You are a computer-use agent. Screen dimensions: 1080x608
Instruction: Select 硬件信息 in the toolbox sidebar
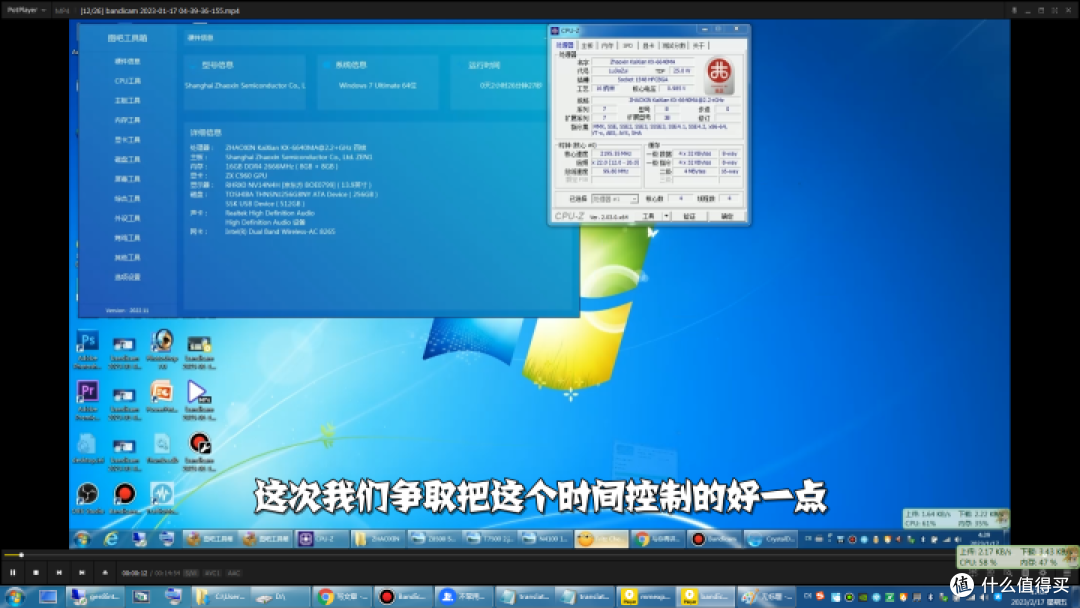point(127,61)
